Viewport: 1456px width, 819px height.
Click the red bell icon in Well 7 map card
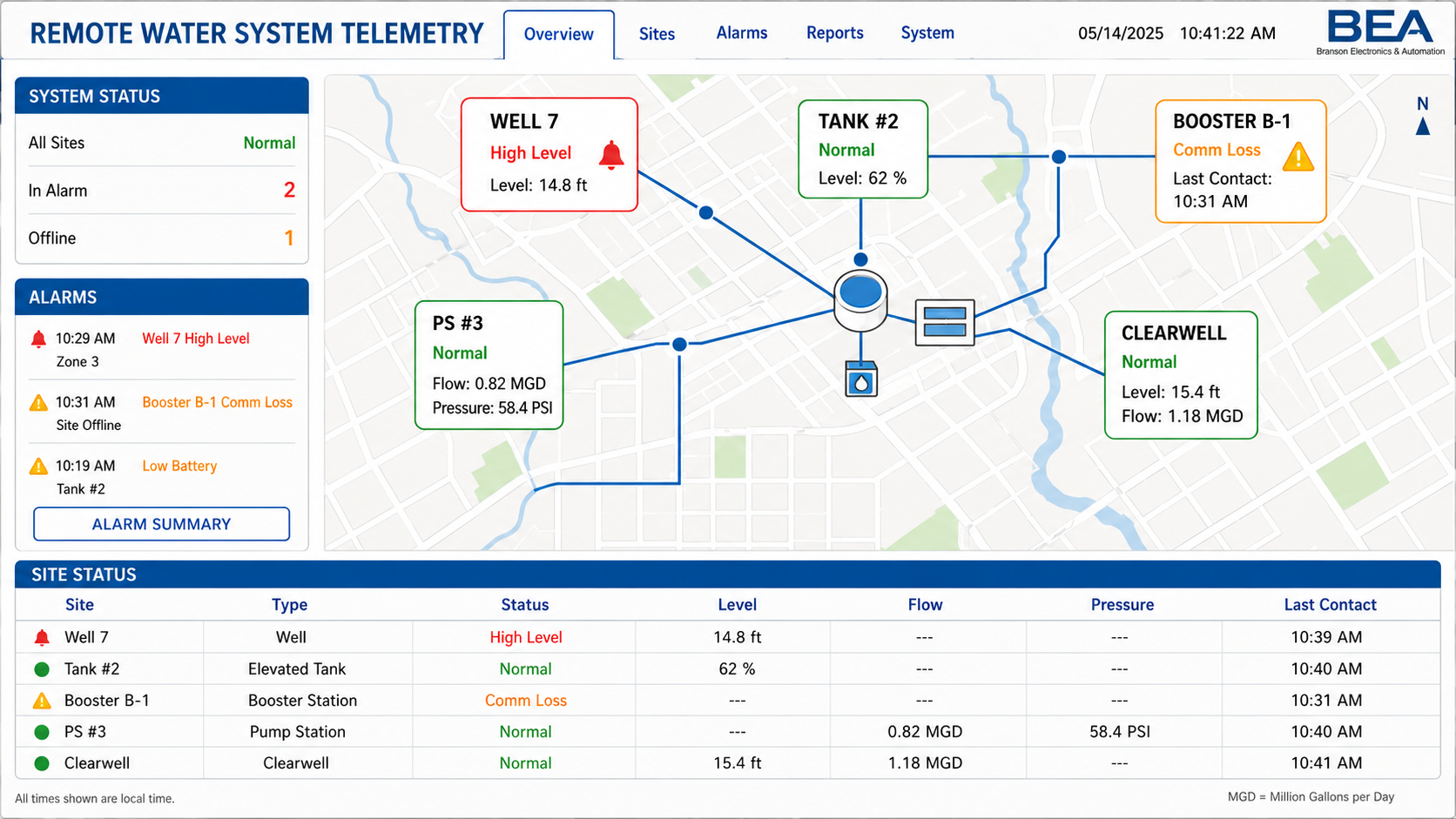[x=611, y=155]
